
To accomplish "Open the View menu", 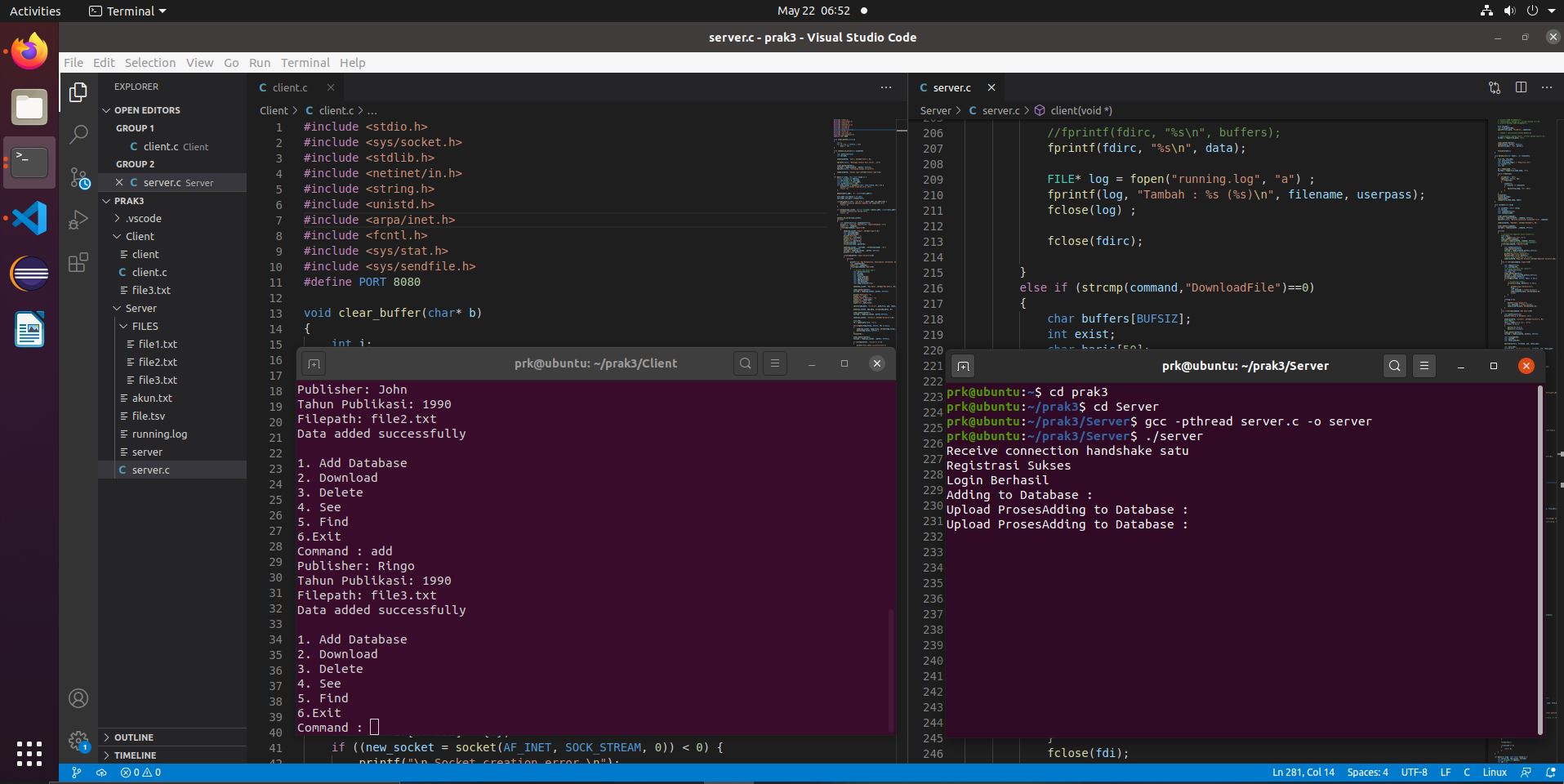I will (x=199, y=62).
